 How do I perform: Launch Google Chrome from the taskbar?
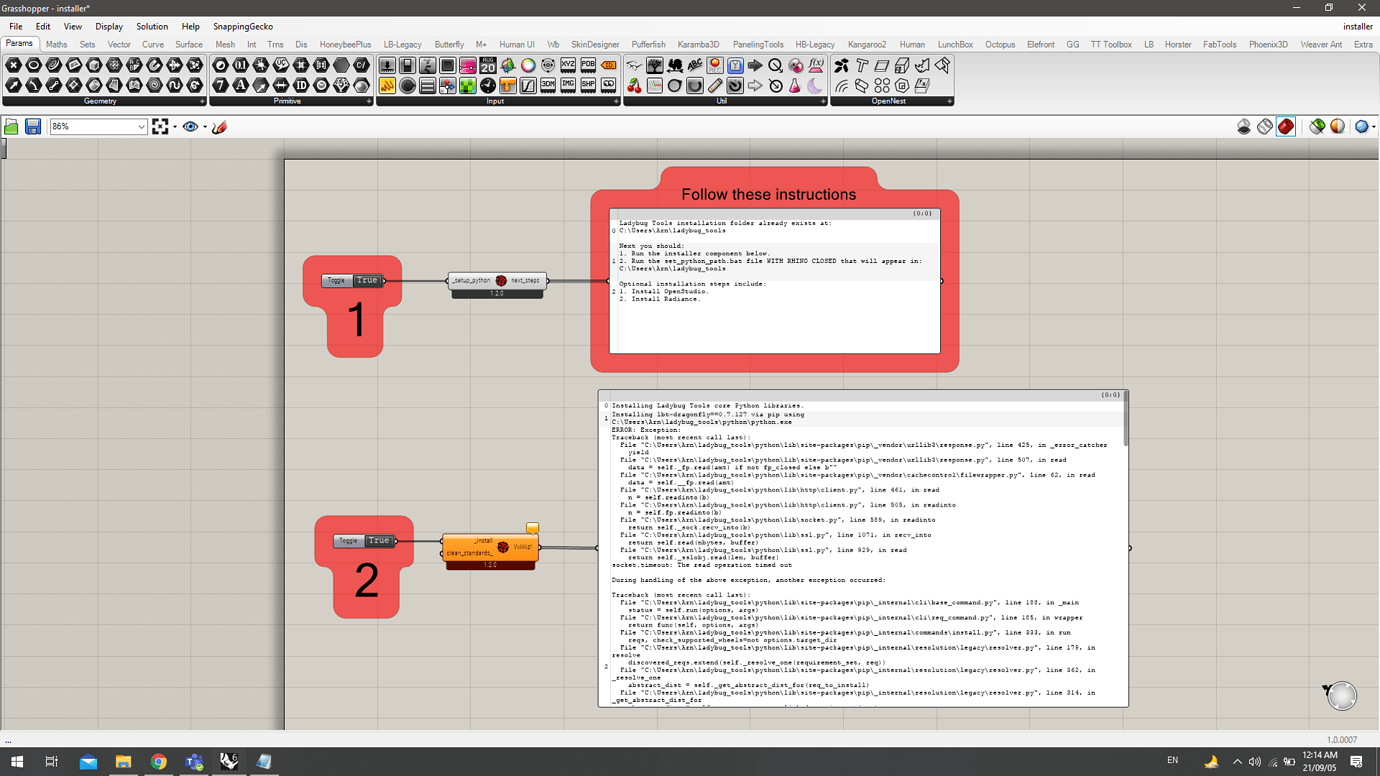click(x=158, y=761)
